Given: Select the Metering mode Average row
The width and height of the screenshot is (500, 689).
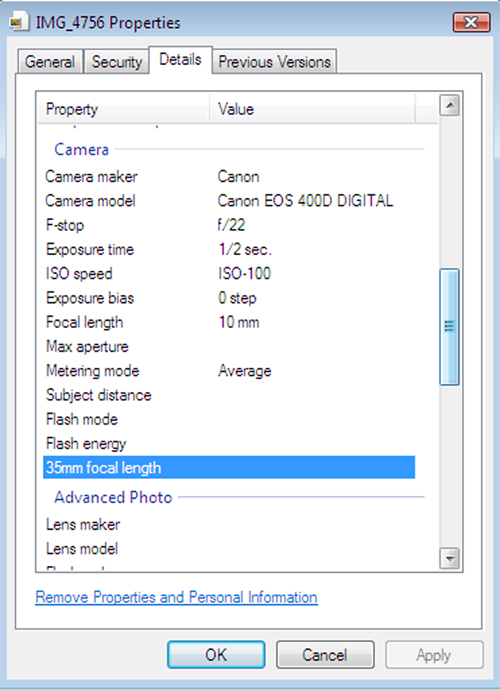Looking at the screenshot, I should [x=229, y=371].
